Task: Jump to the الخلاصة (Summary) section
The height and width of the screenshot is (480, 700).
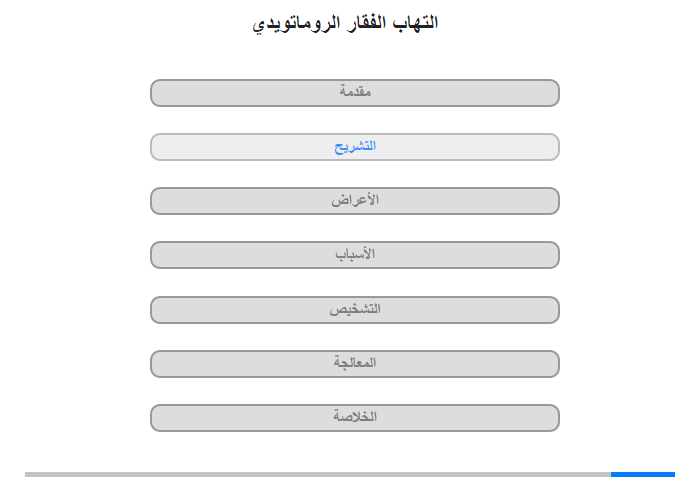Action: pos(355,417)
